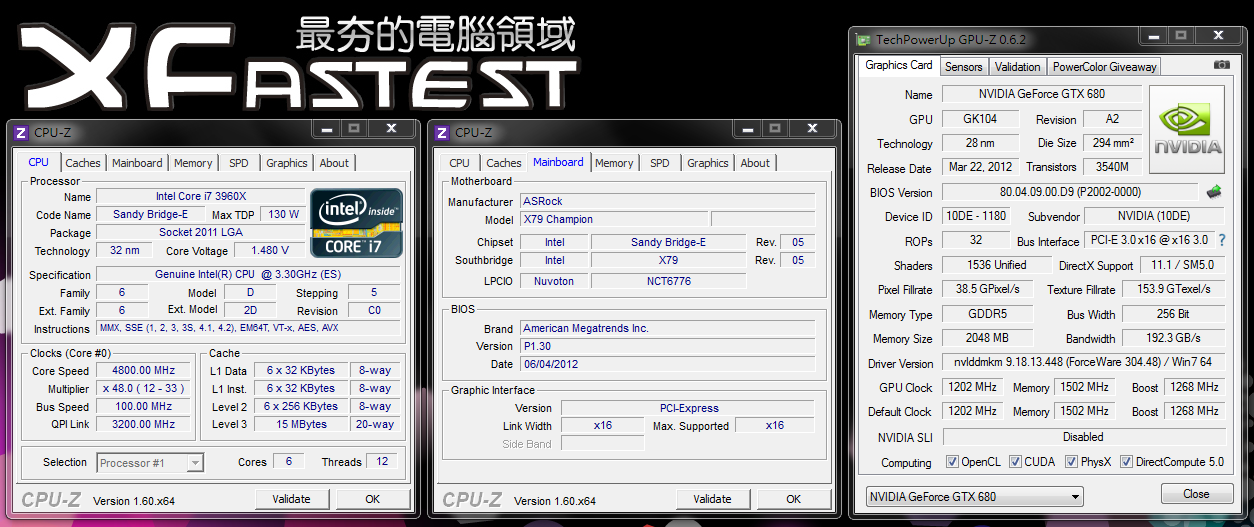Image resolution: width=1254 pixels, height=527 pixels.
Task: Click the American Megatrends Inc. brand field
Action: point(667,328)
